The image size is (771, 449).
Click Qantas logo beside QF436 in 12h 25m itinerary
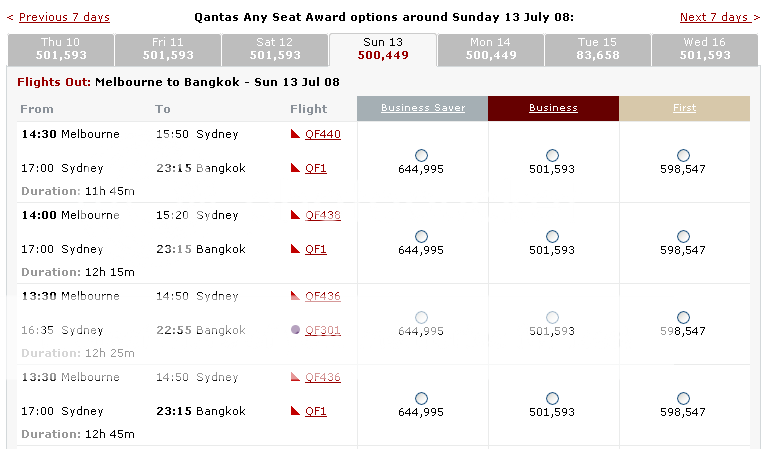295,296
